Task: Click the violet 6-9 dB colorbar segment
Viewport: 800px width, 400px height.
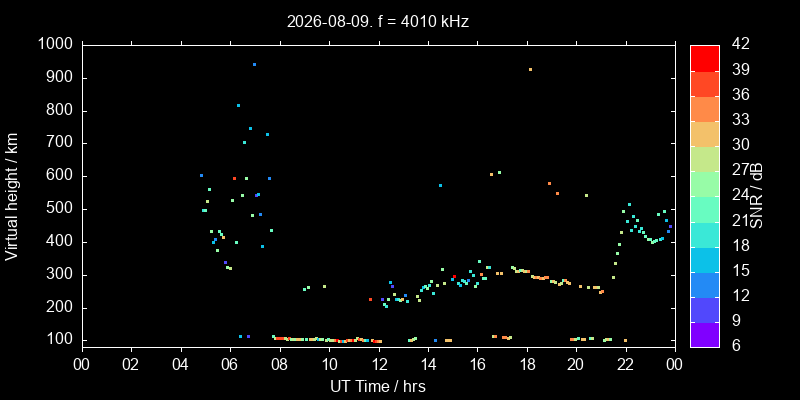Action: [705, 335]
